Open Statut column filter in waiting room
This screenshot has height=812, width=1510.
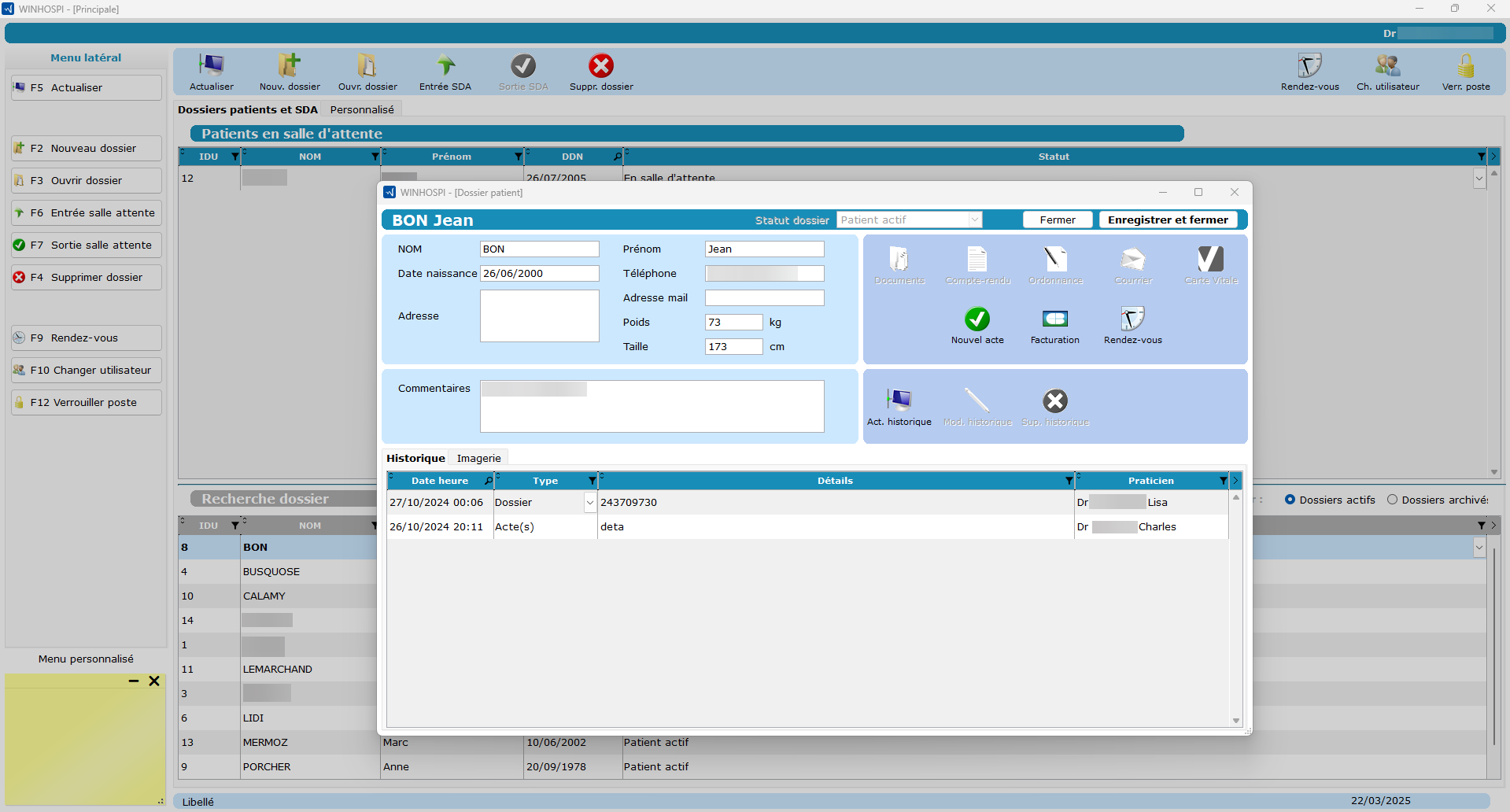pos(1481,157)
